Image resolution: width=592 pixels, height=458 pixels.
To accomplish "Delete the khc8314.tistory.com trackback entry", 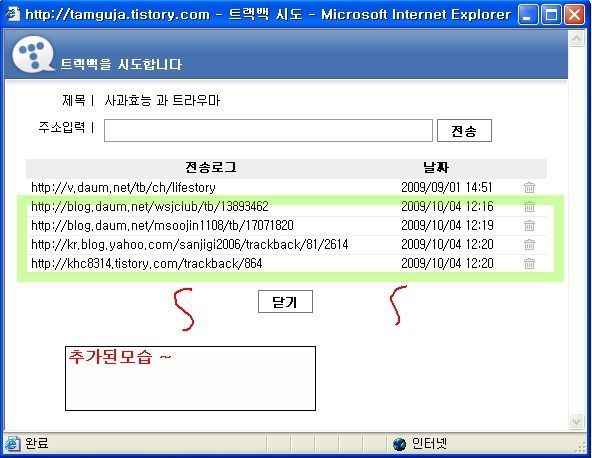I will (x=529, y=263).
